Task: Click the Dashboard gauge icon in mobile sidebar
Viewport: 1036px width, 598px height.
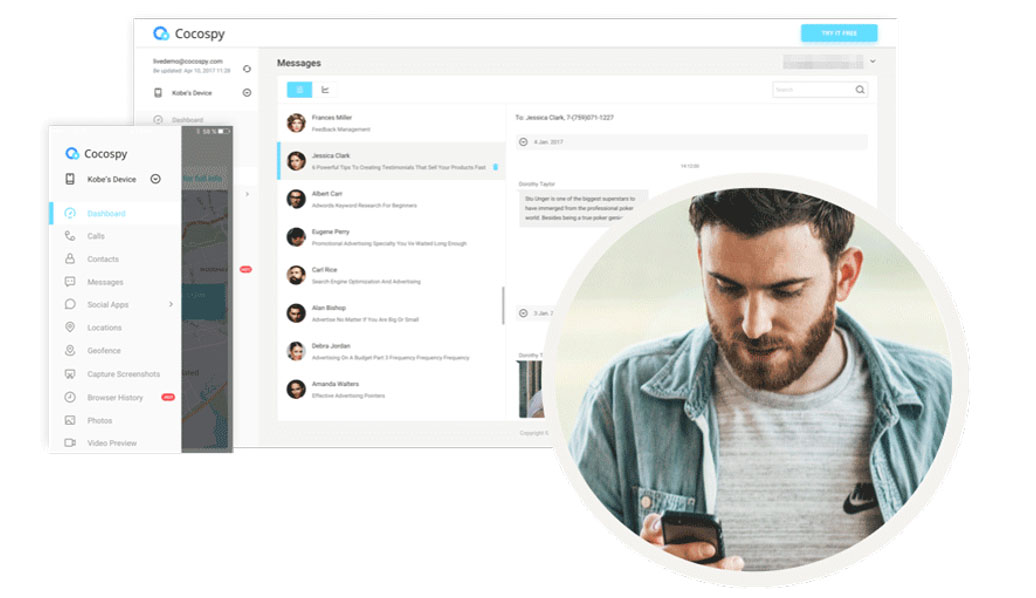Action: pos(70,213)
